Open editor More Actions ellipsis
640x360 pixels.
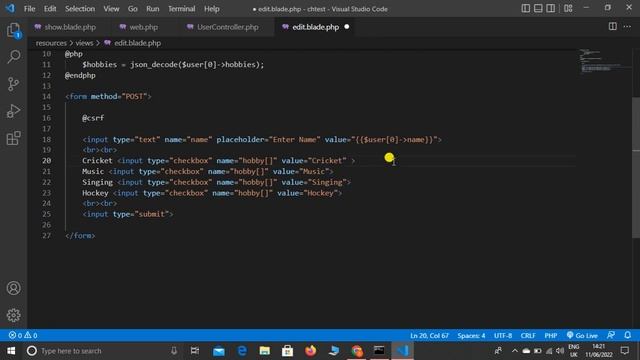(627, 27)
